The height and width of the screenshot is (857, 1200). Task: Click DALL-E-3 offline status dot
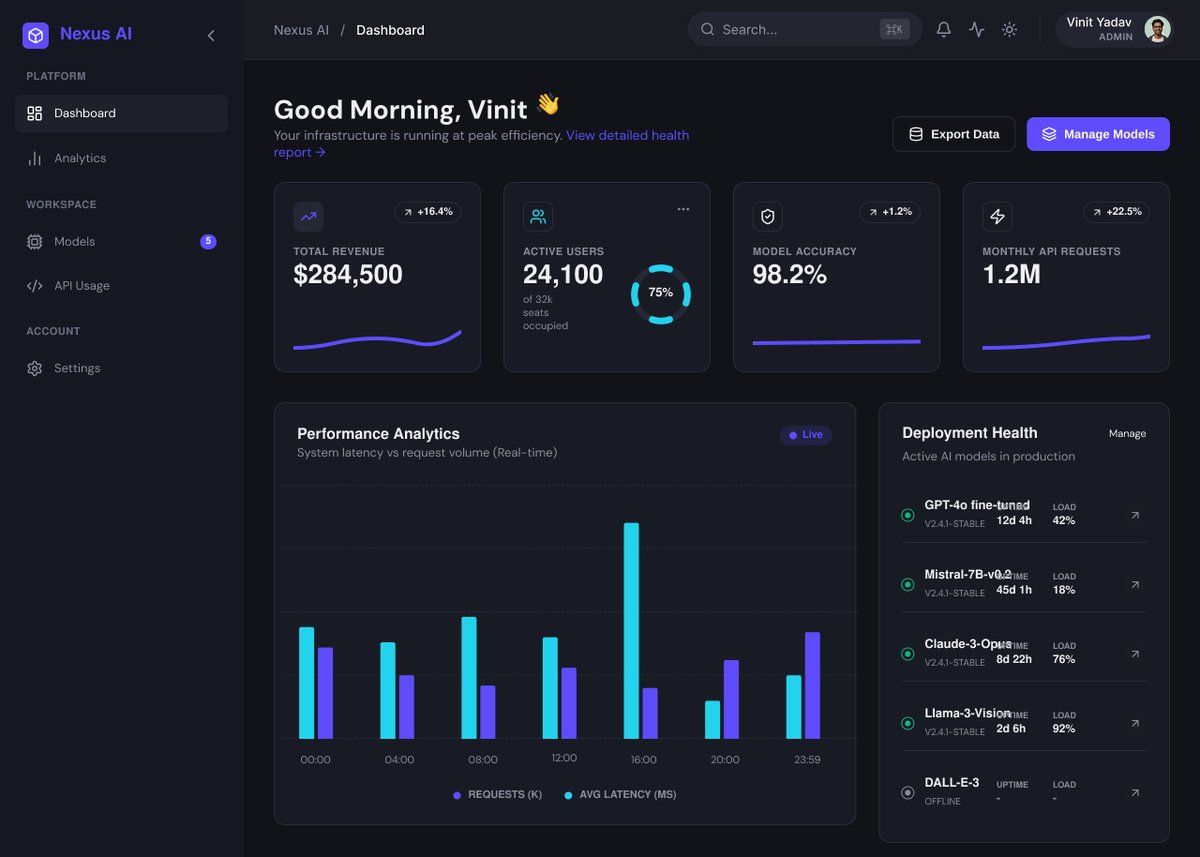click(x=908, y=793)
